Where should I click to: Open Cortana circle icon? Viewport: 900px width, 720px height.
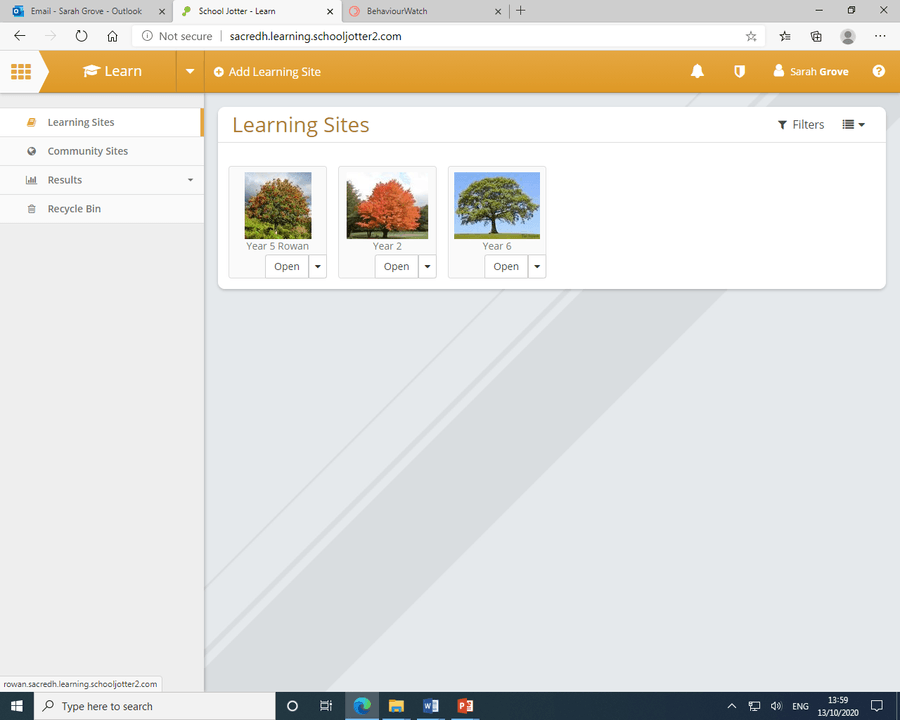pyautogui.click(x=292, y=706)
